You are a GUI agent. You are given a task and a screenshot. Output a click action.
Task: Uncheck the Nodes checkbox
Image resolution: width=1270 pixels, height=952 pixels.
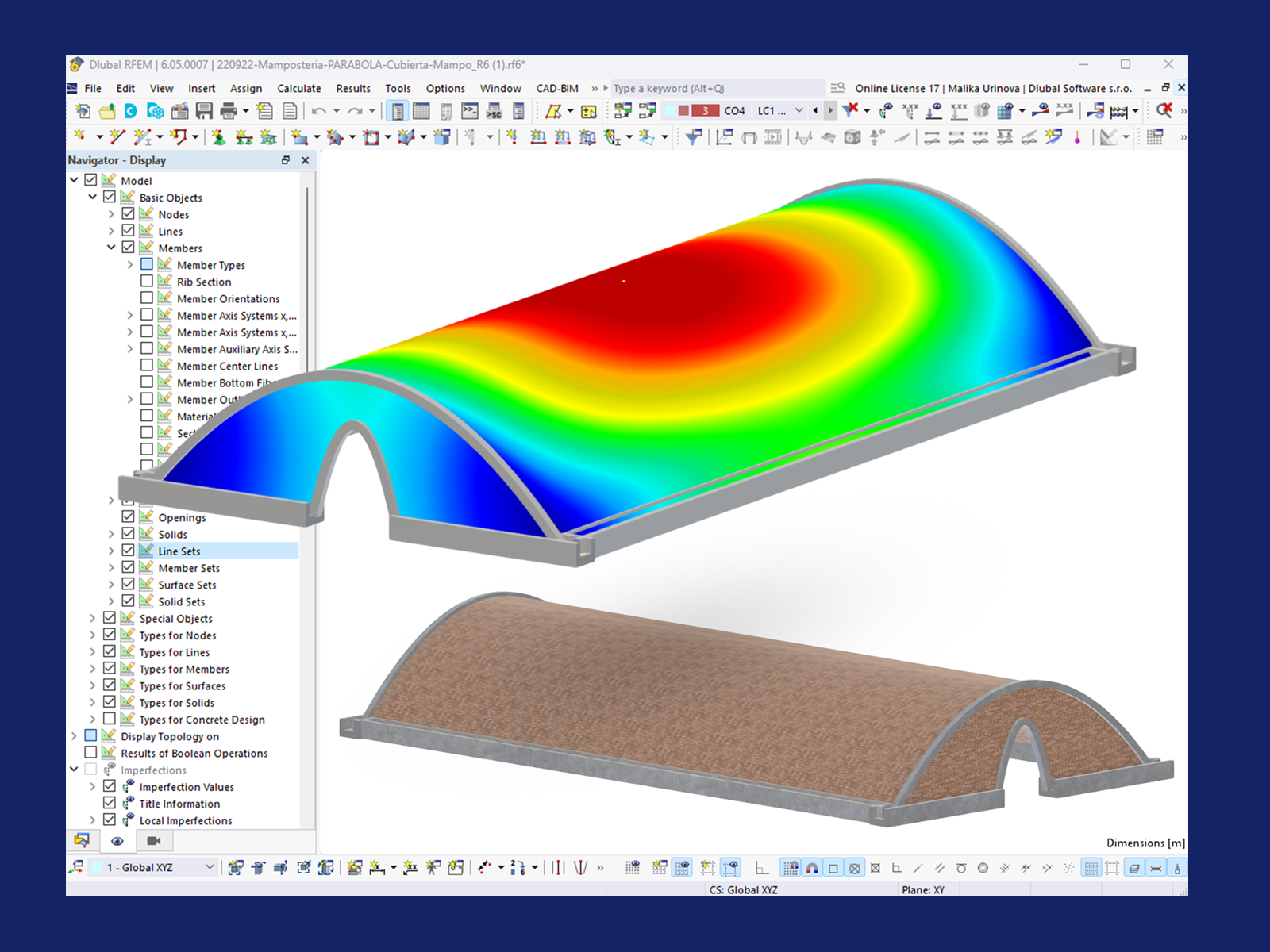[128, 214]
